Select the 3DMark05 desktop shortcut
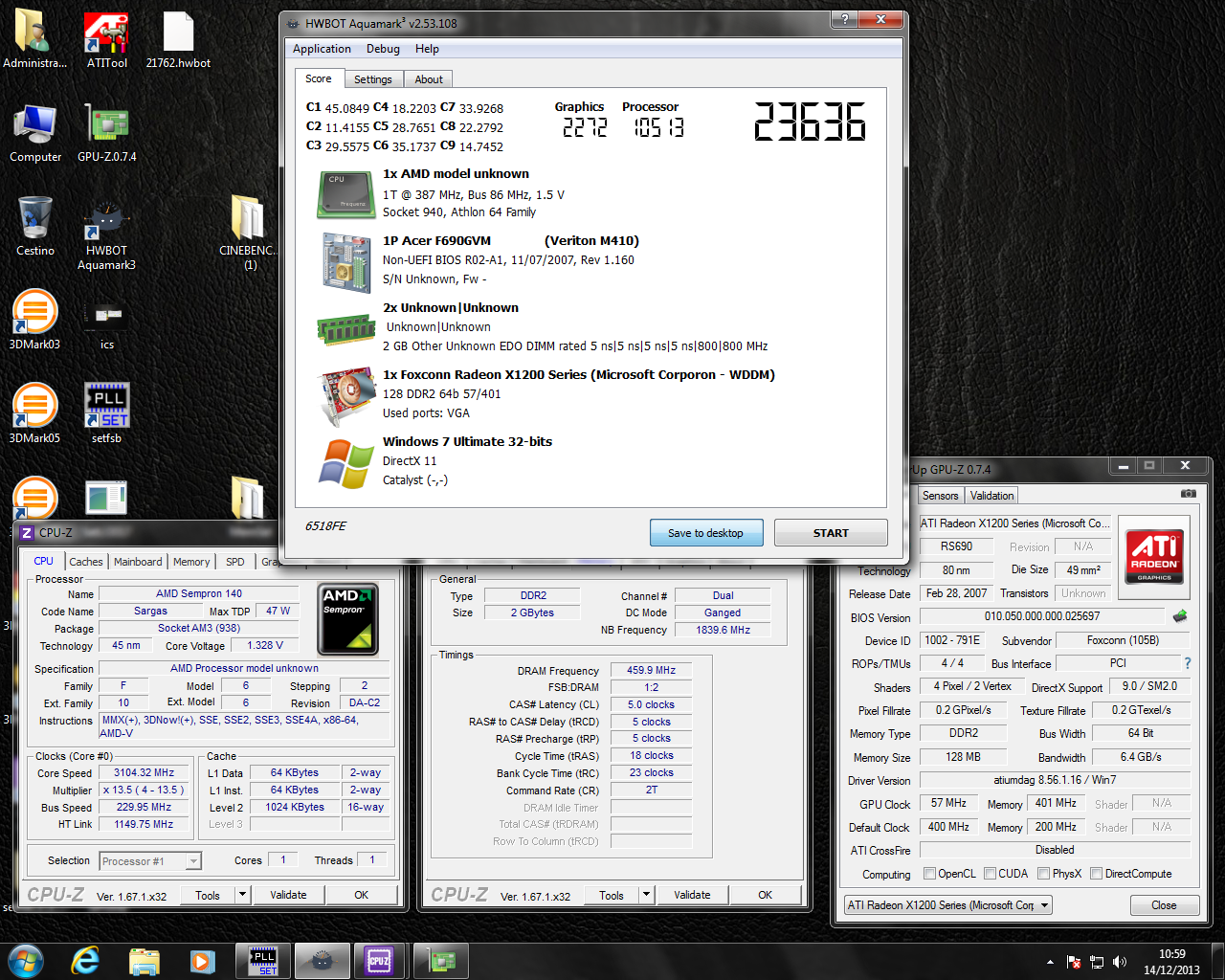Viewport: 1225px width, 980px height. pos(34,414)
